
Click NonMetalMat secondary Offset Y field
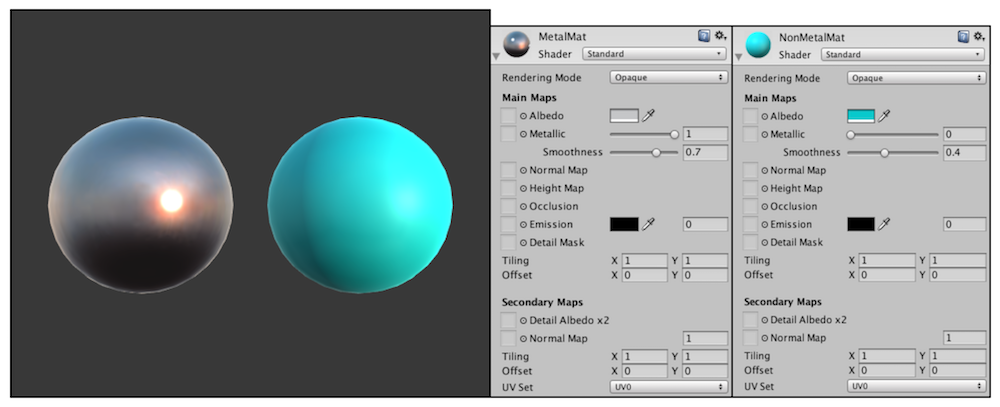(x=958, y=371)
